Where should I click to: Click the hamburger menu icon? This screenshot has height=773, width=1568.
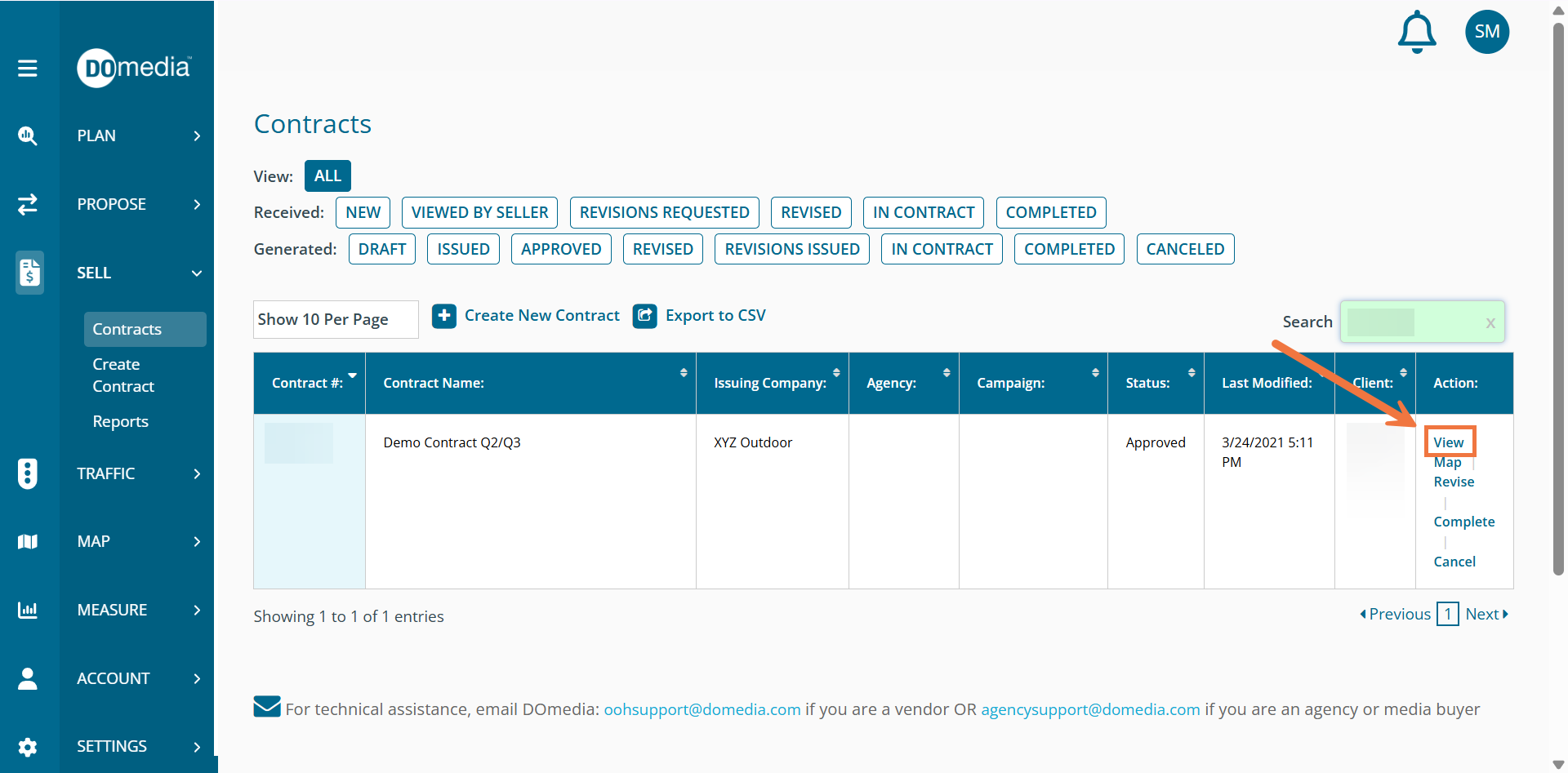(28, 69)
